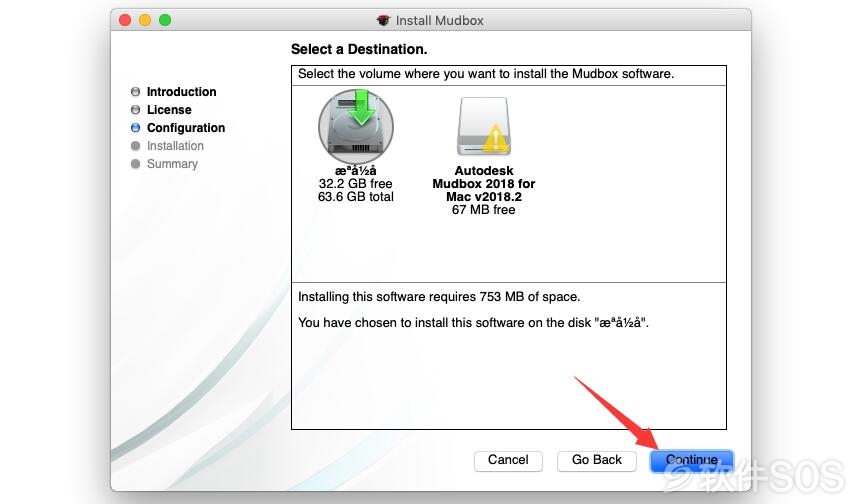Click the Mudbox icon in title bar

point(383,21)
